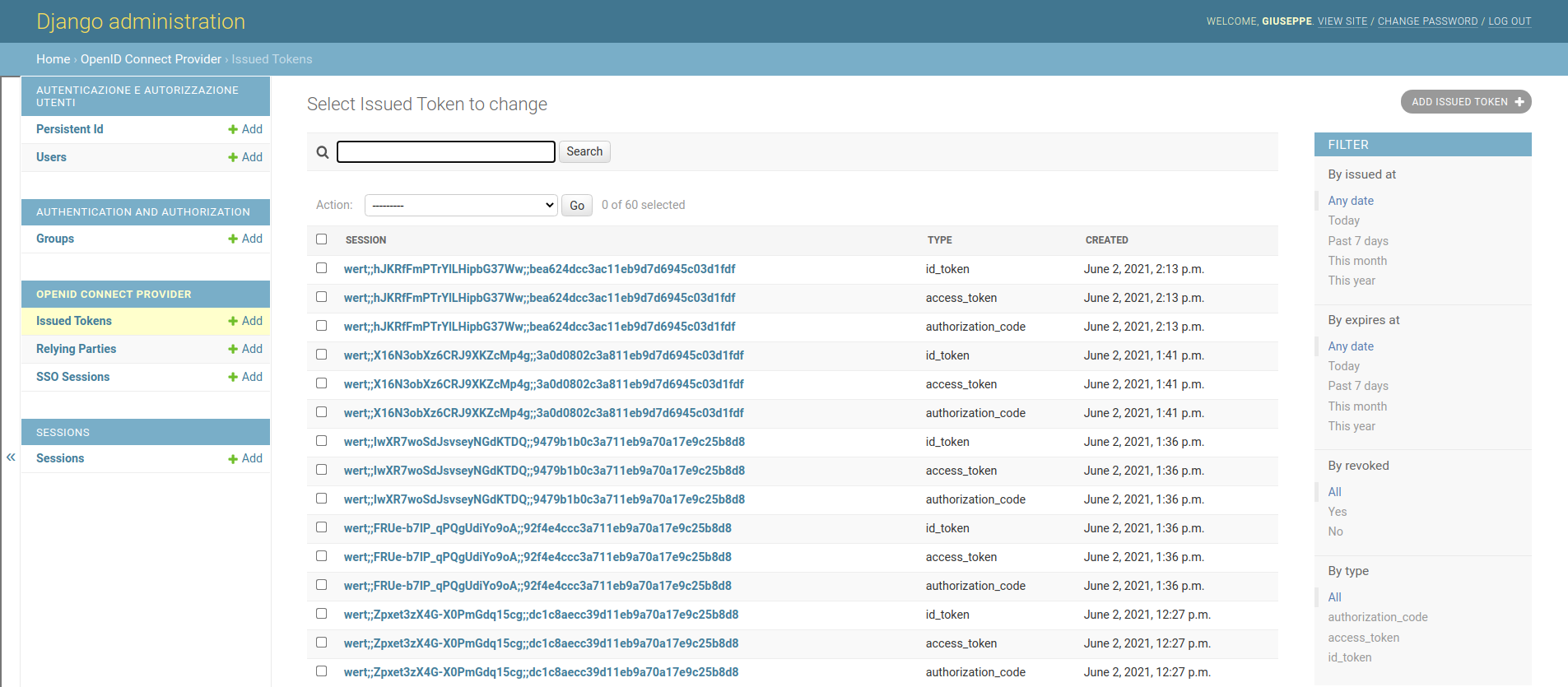Filter revoked by No
Viewport: 1568px width, 687px height.
pos(1335,531)
